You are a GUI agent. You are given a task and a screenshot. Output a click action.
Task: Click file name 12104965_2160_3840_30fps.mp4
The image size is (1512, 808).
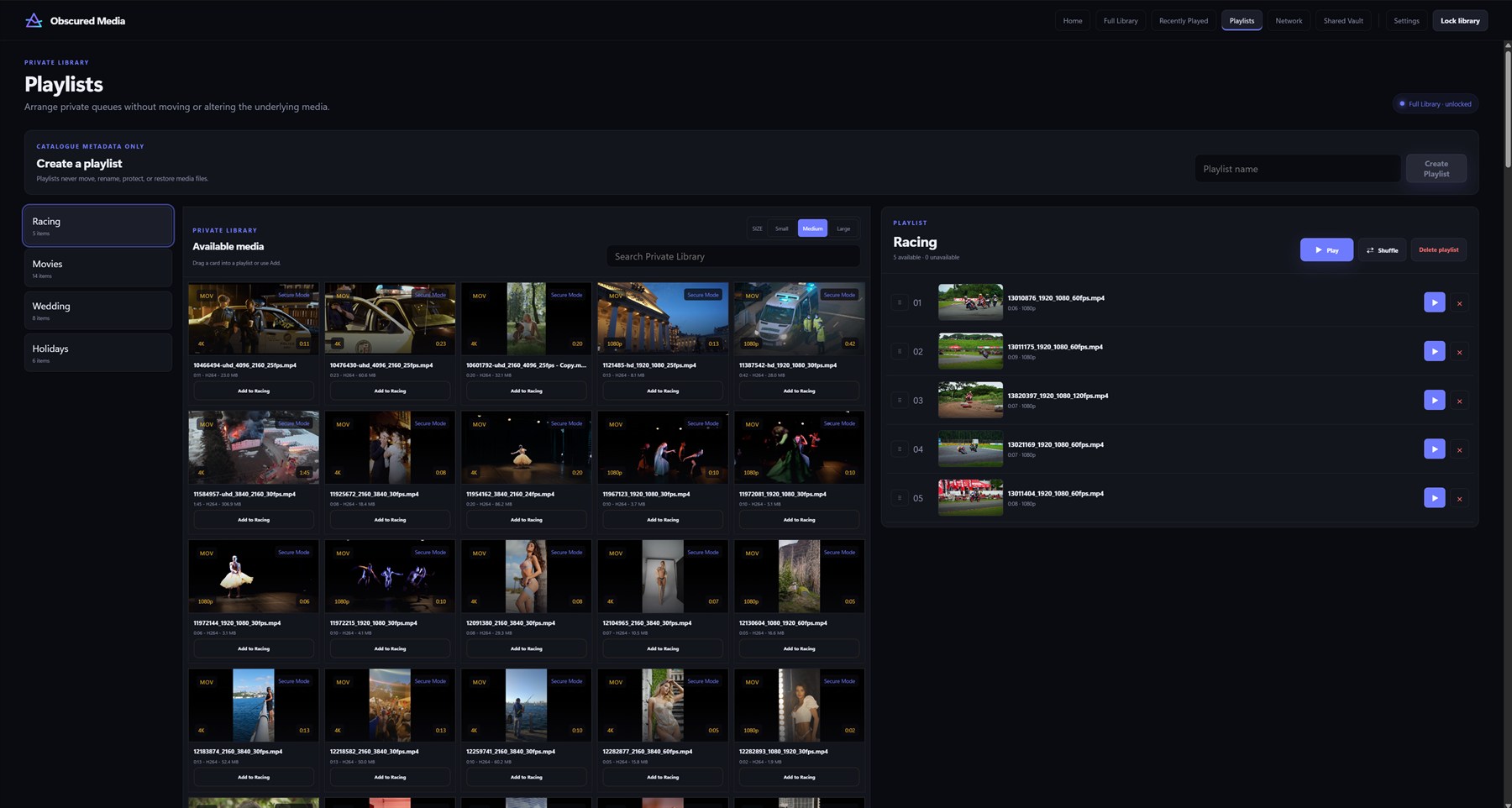pyautogui.click(x=647, y=623)
